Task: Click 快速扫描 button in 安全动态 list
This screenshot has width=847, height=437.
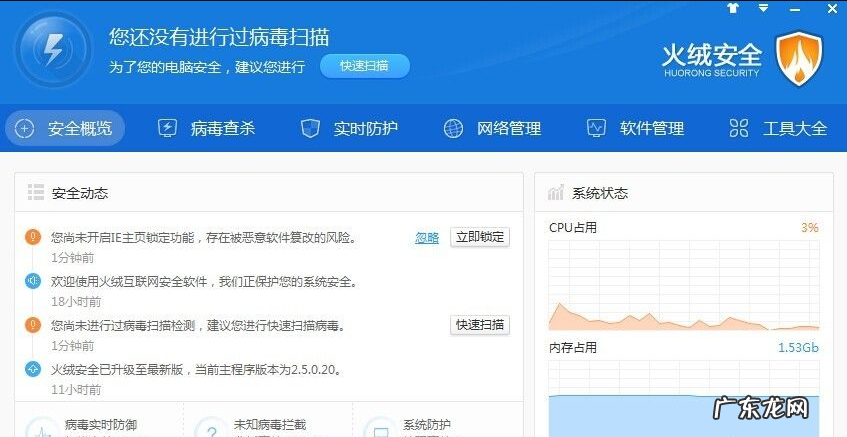Action: [x=480, y=325]
